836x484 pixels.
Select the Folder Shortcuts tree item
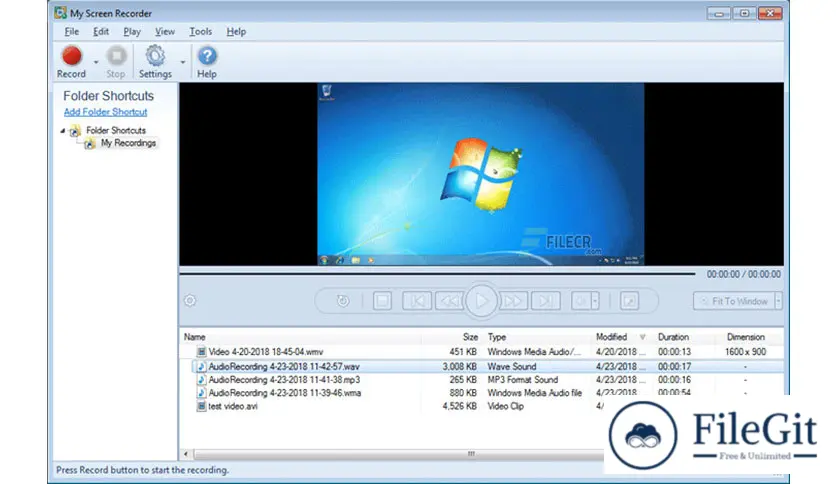[x=116, y=130]
